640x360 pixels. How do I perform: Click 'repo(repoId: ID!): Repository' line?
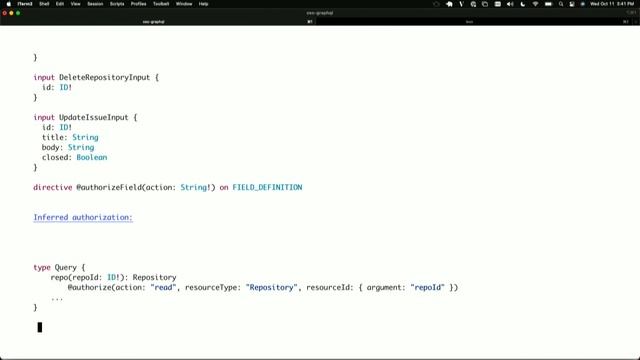[x=113, y=278]
